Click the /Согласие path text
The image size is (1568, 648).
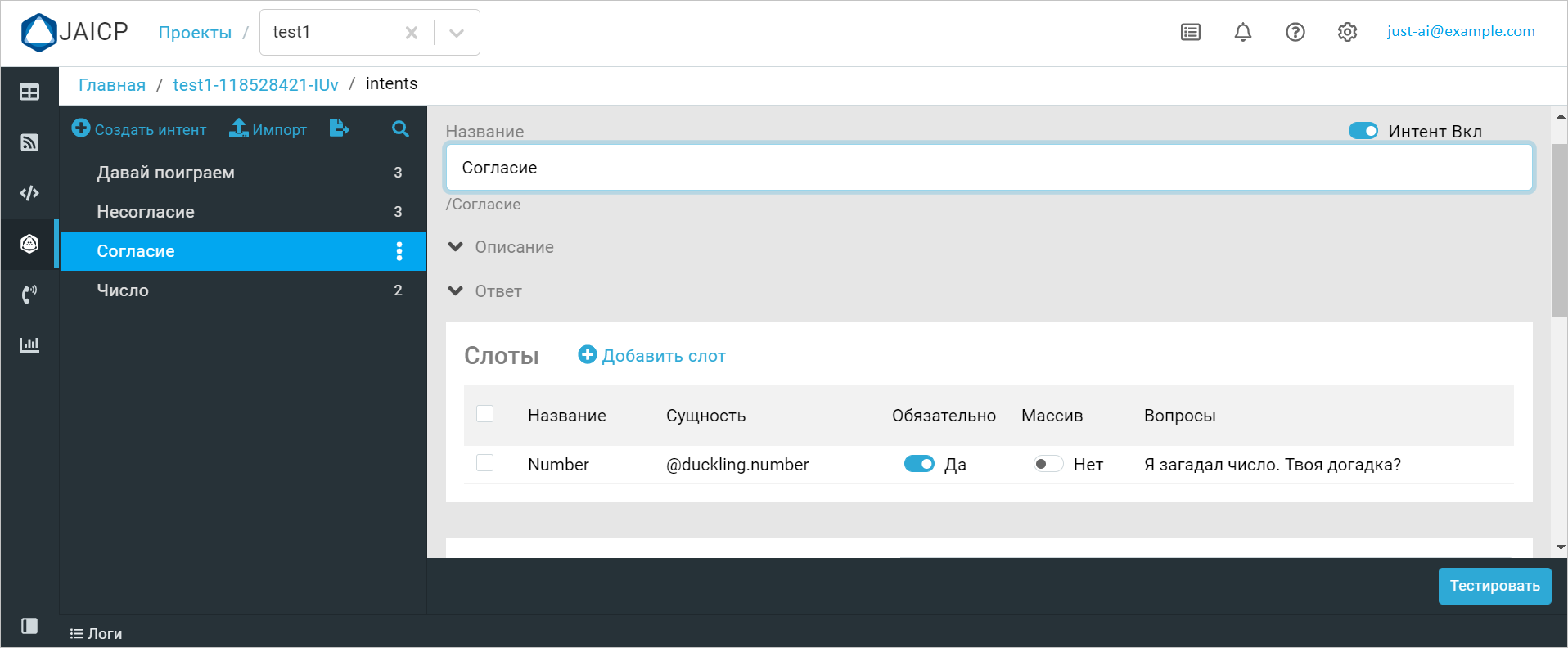coord(483,205)
